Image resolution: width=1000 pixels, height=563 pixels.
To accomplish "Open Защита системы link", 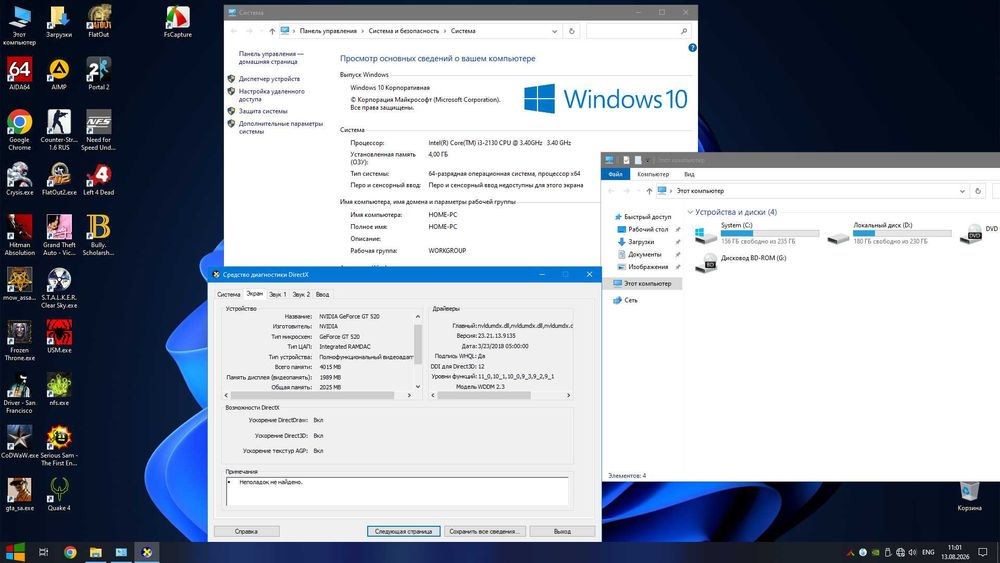I will point(263,111).
